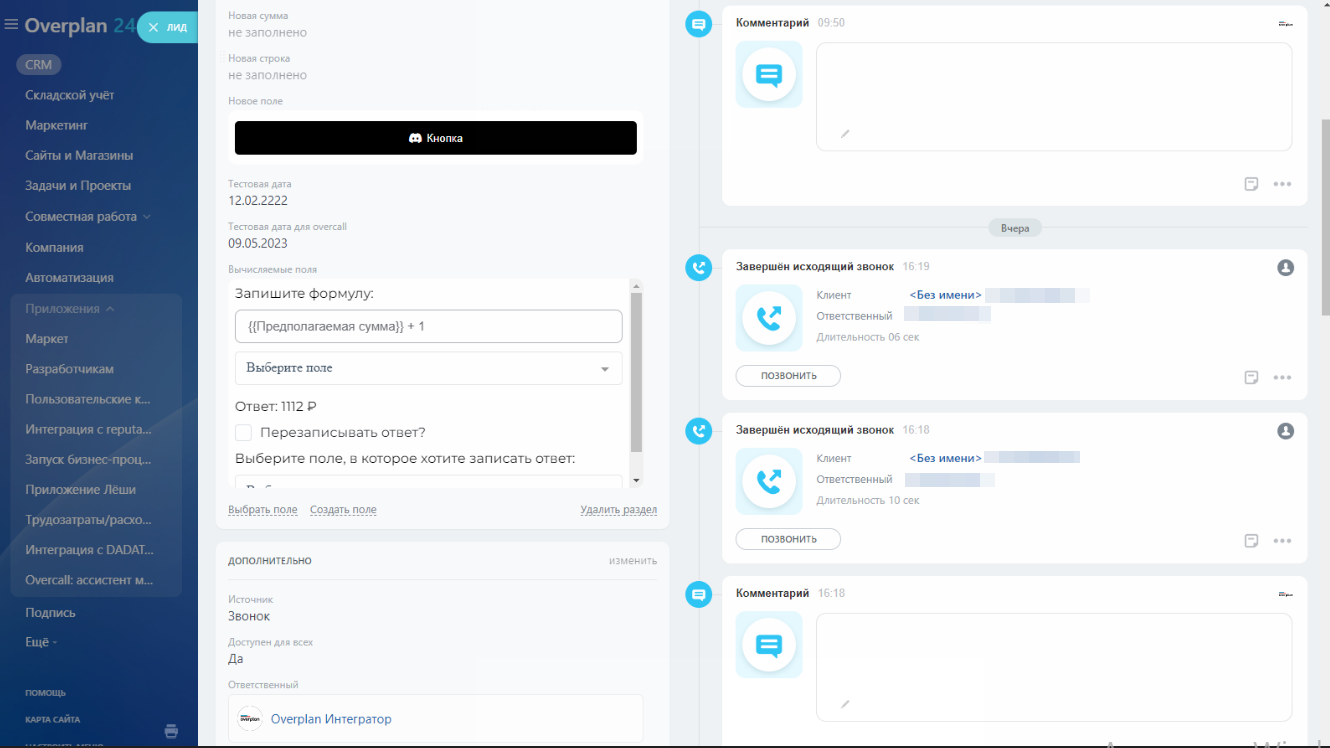The height and width of the screenshot is (748, 1330).
Task: Click the 09:50 comment text box
Action: pyautogui.click(x=1054, y=97)
